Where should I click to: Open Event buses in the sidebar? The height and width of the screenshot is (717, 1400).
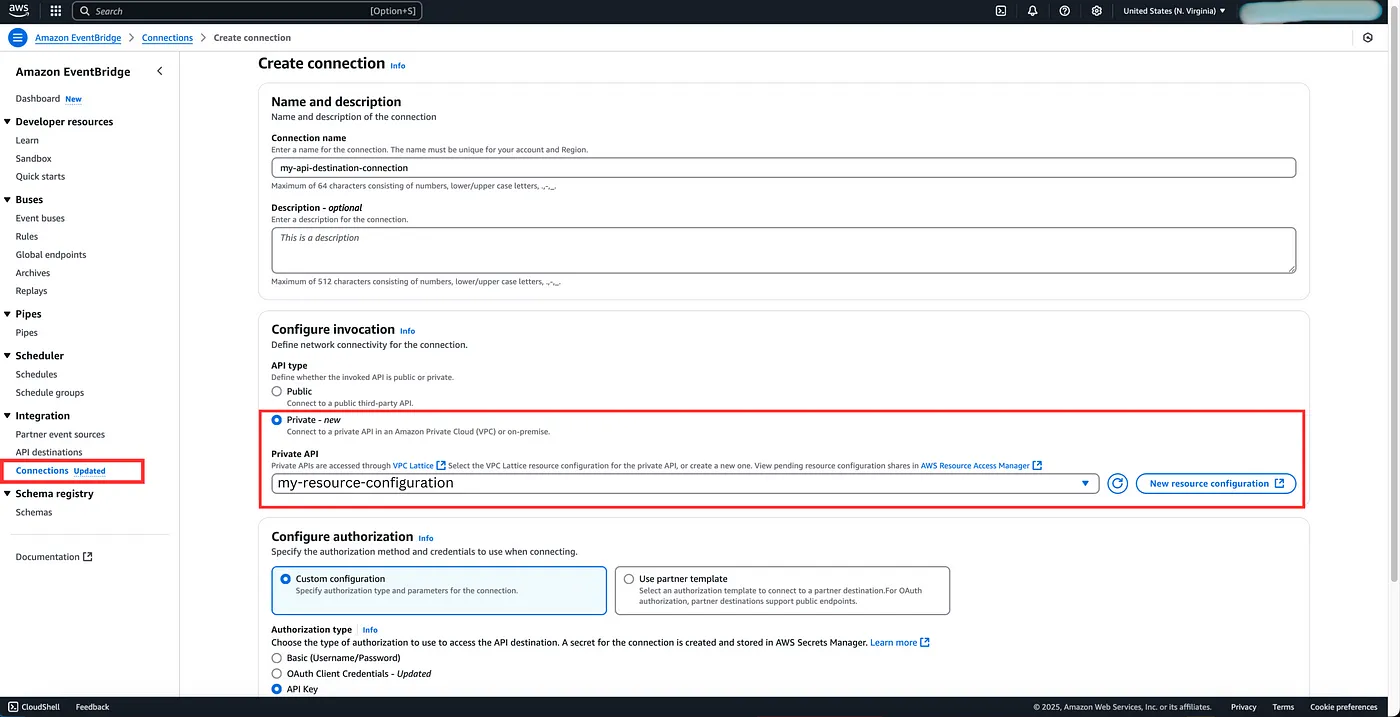click(x=40, y=218)
